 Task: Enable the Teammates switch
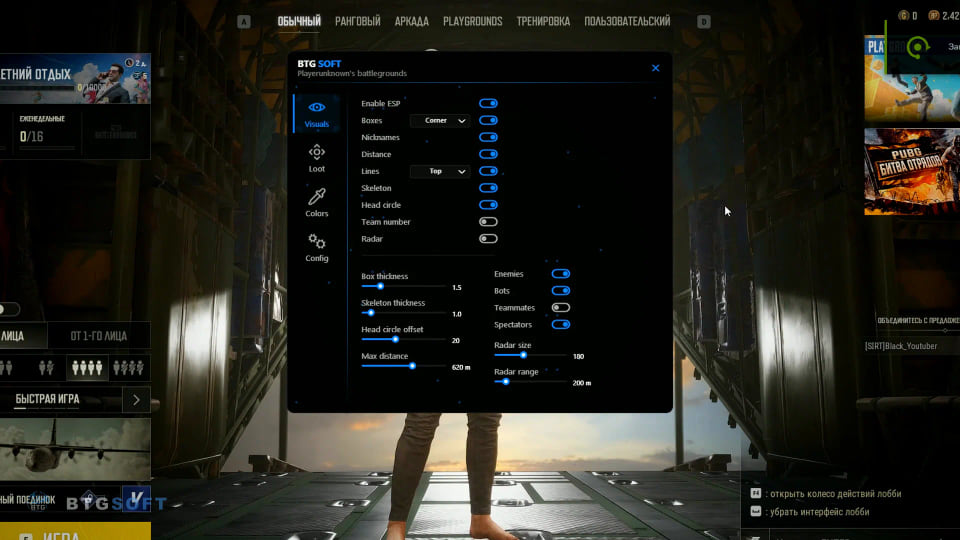pos(560,307)
